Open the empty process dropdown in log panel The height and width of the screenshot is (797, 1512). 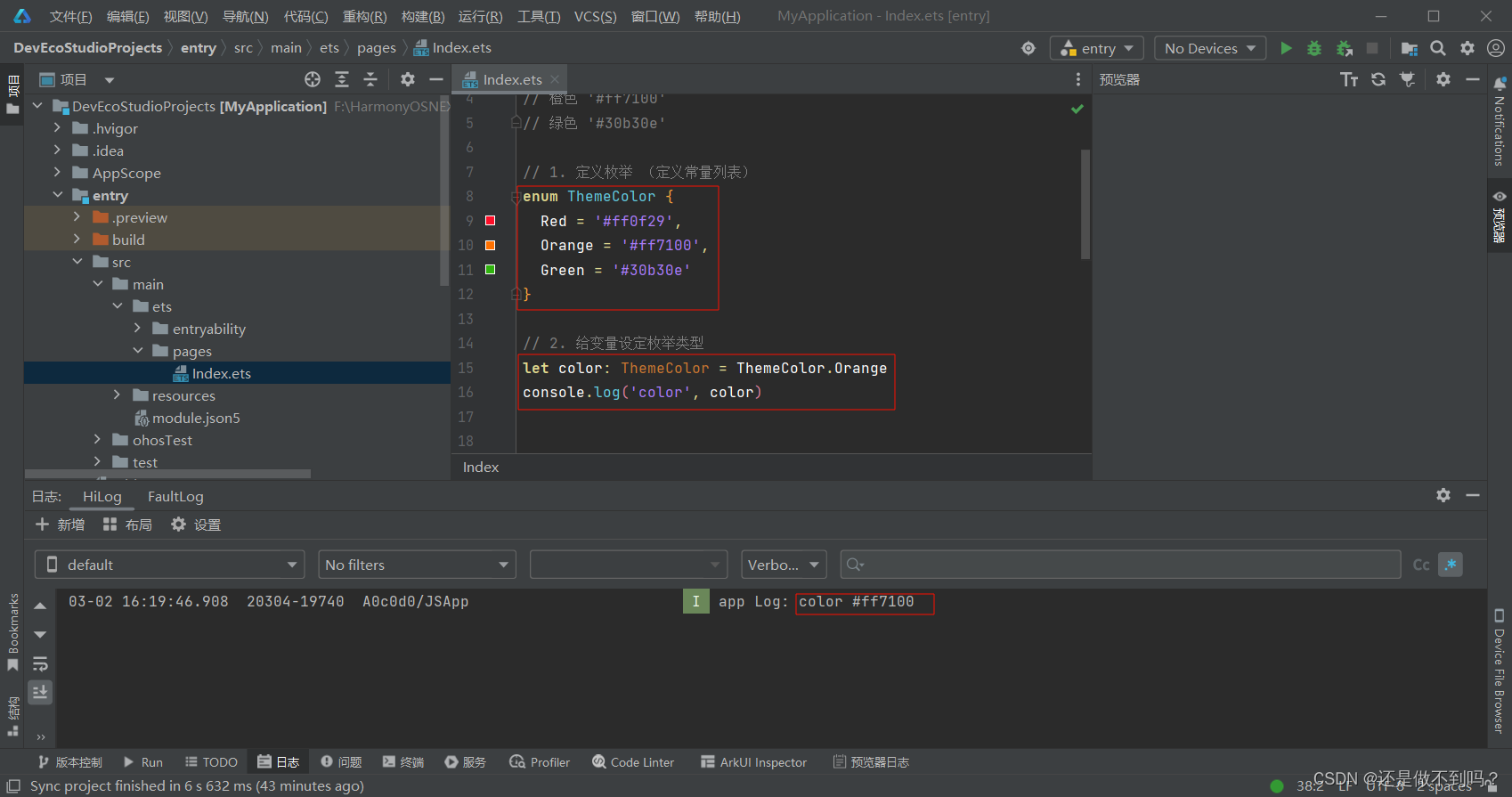click(629, 565)
